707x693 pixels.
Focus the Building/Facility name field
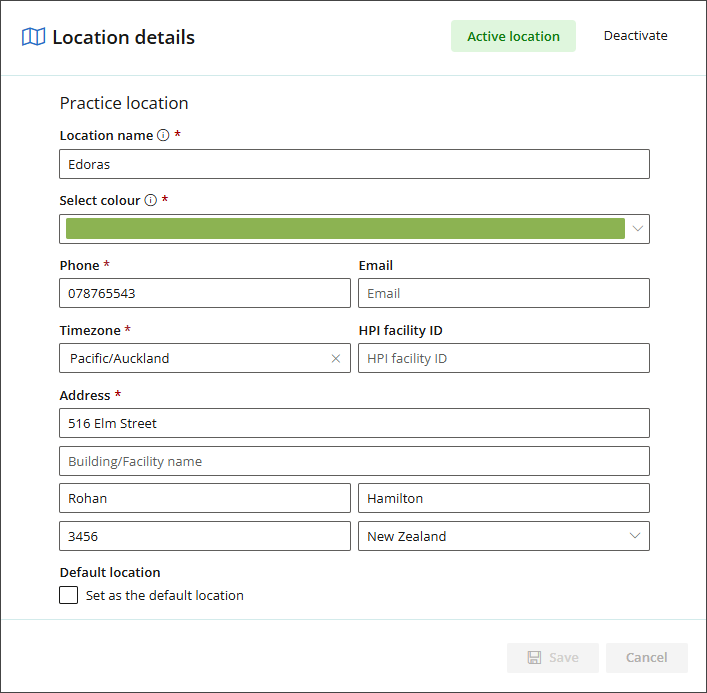click(354, 461)
